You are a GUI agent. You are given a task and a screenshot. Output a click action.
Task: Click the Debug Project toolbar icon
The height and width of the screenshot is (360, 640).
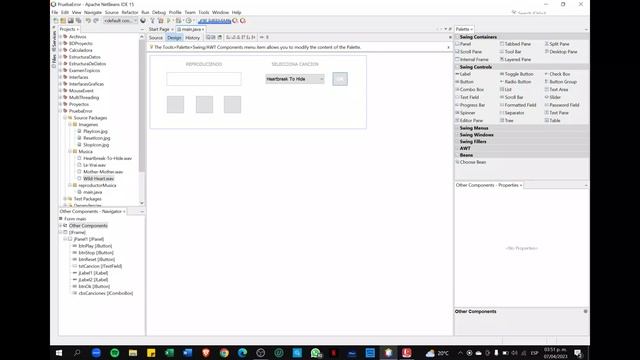178,21
